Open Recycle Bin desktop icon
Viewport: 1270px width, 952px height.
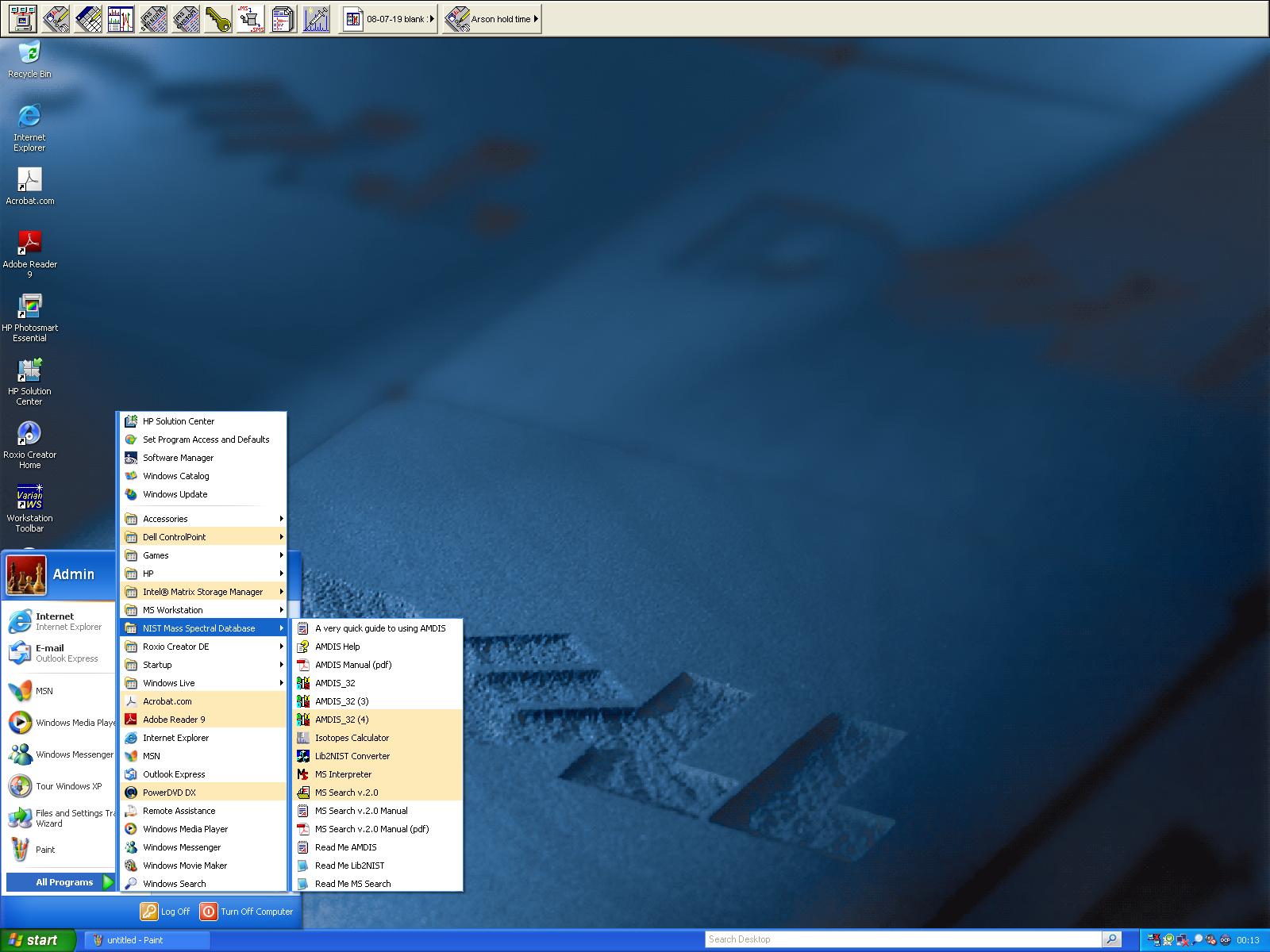[29, 59]
